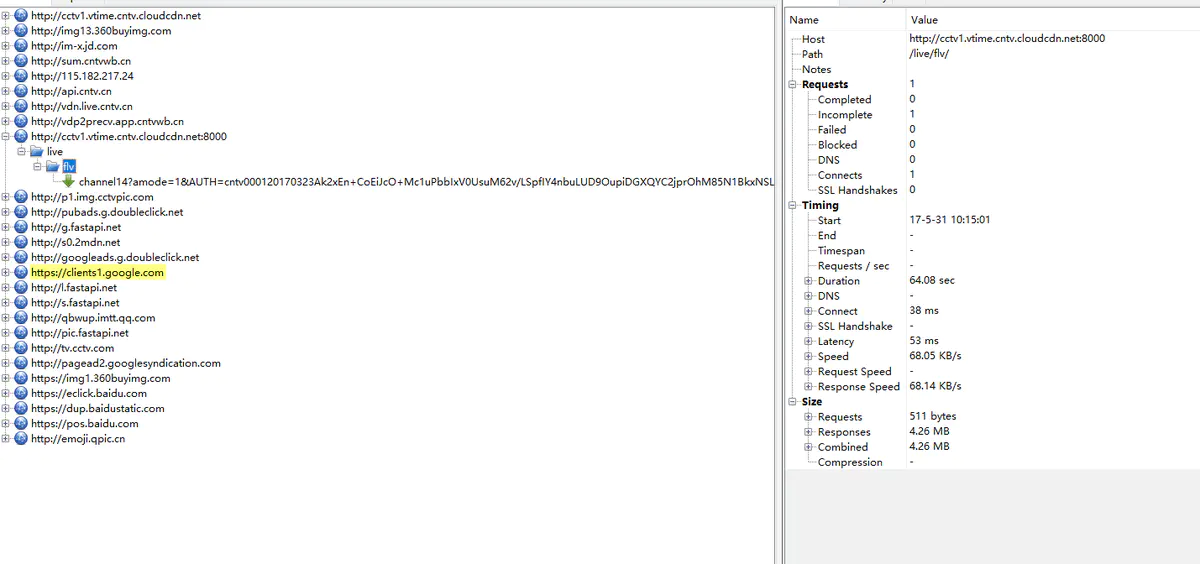Click the globe icon for vdp2precv.app.cntvwb.cn

21,121
